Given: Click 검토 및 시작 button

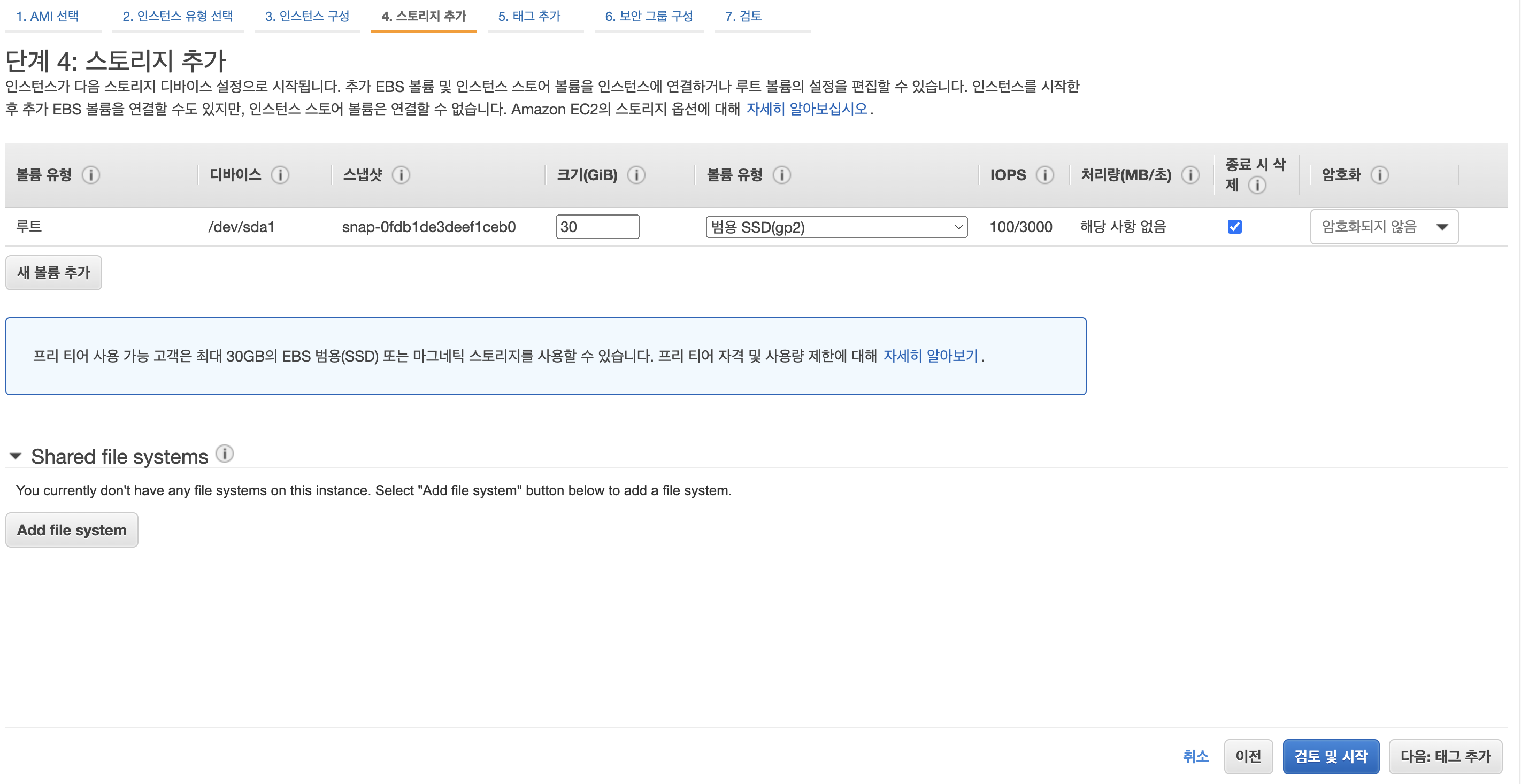Looking at the screenshot, I should coord(1330,756).
